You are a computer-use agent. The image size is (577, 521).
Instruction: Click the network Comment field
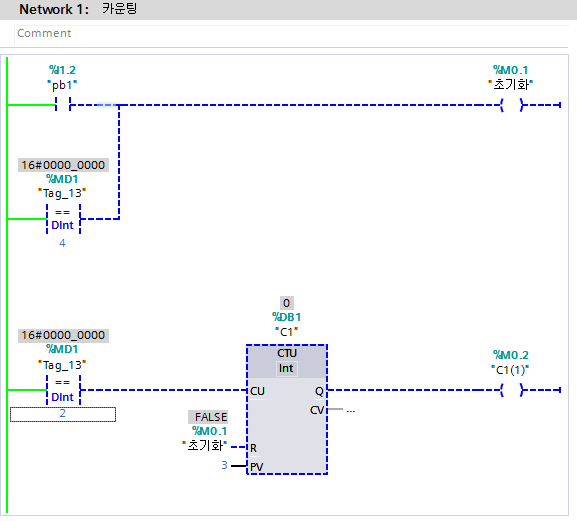[x=291, y=34]
